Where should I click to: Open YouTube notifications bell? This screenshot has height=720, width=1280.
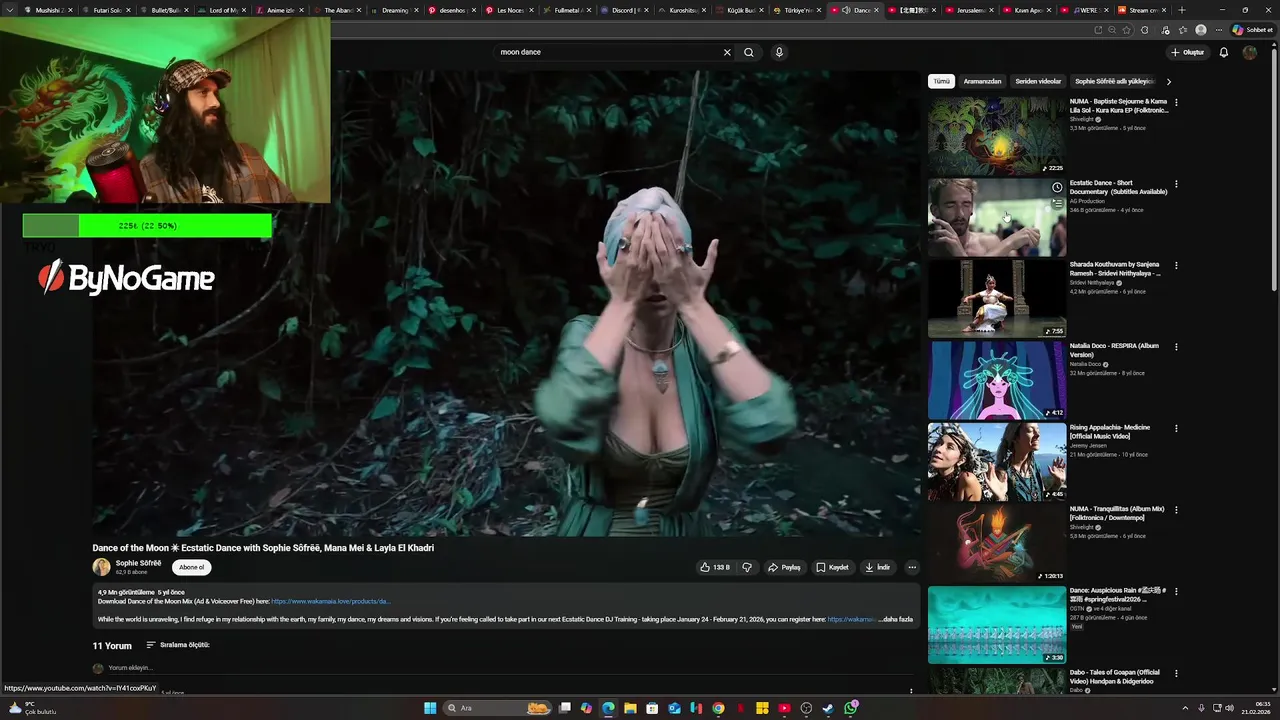pos(1223,52)
